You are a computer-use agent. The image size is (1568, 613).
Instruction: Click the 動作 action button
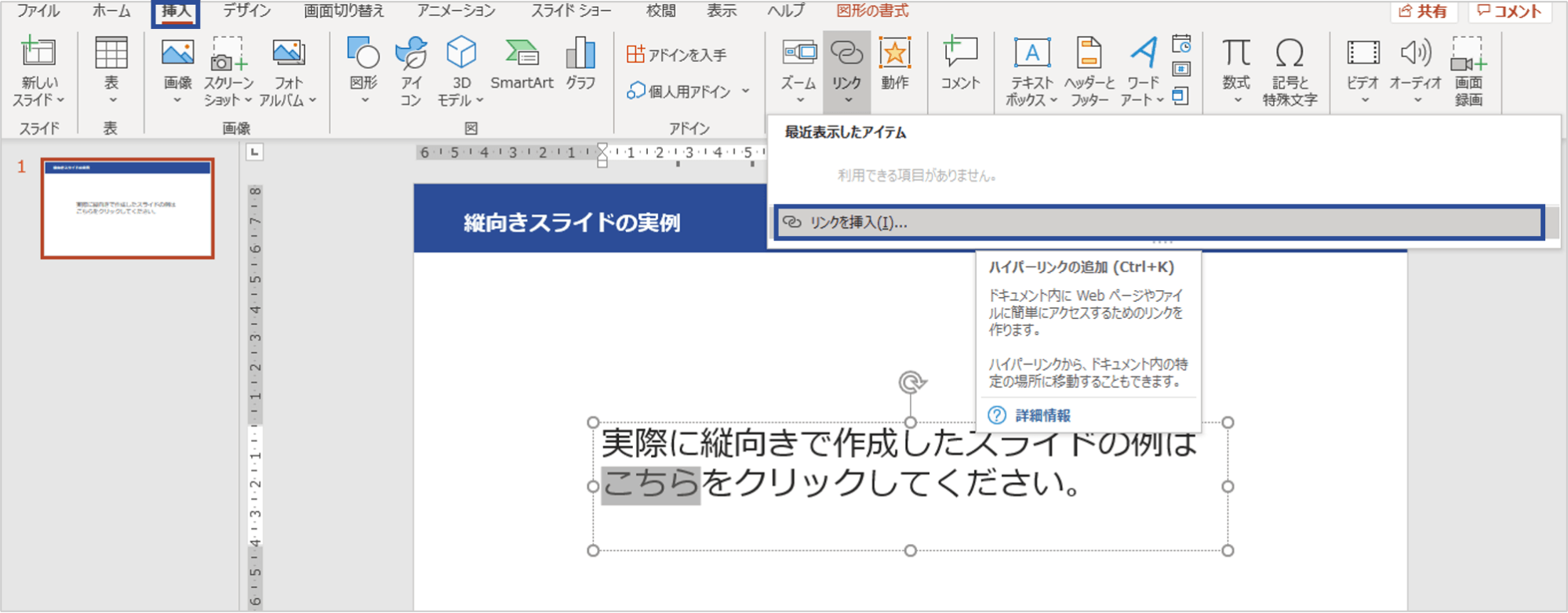click(x=895, y=63)
